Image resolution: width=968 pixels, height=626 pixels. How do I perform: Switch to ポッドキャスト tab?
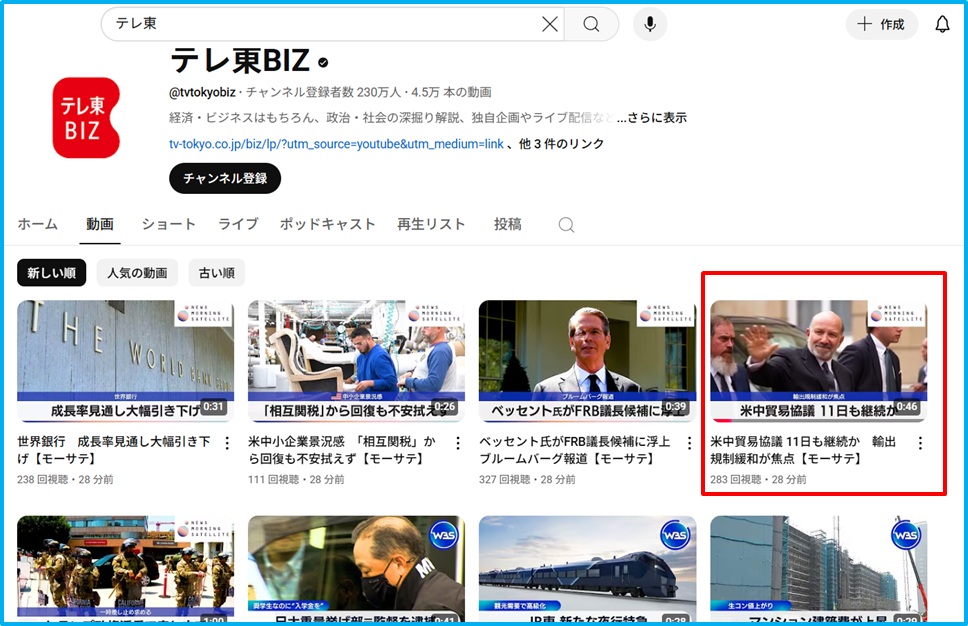click(328, 224)
